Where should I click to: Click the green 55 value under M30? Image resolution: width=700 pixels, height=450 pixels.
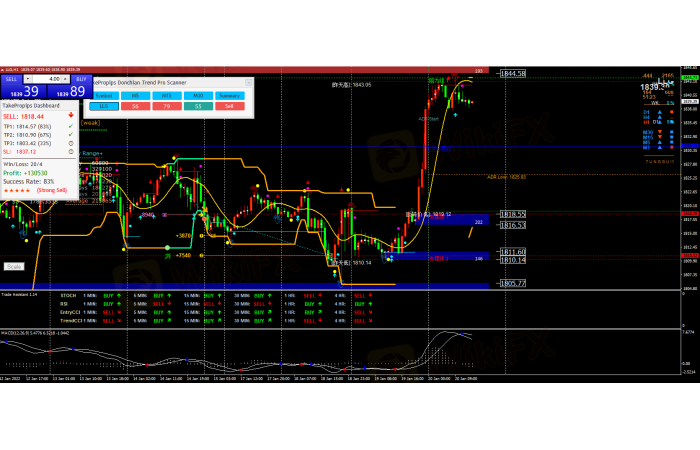(x=198, y=105)
